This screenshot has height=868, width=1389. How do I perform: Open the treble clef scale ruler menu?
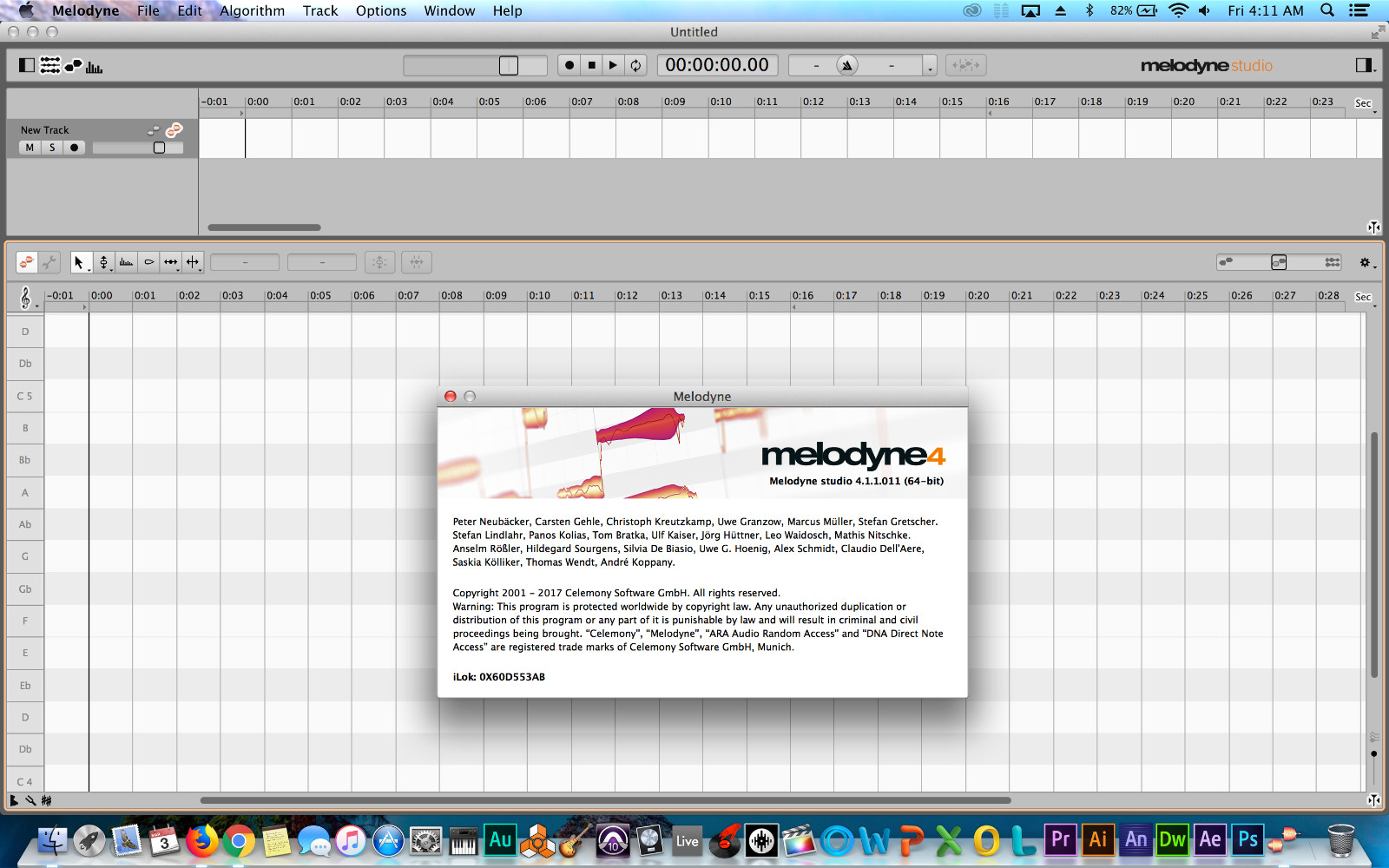tap(26, 299)
